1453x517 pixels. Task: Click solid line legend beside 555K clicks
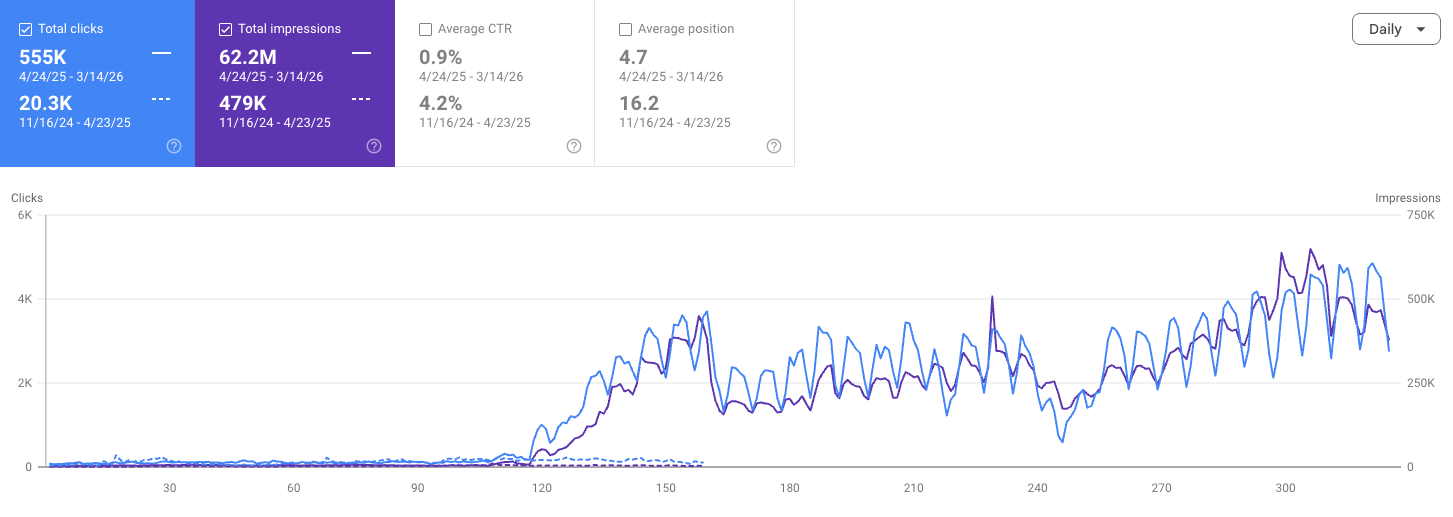[161, 52]
